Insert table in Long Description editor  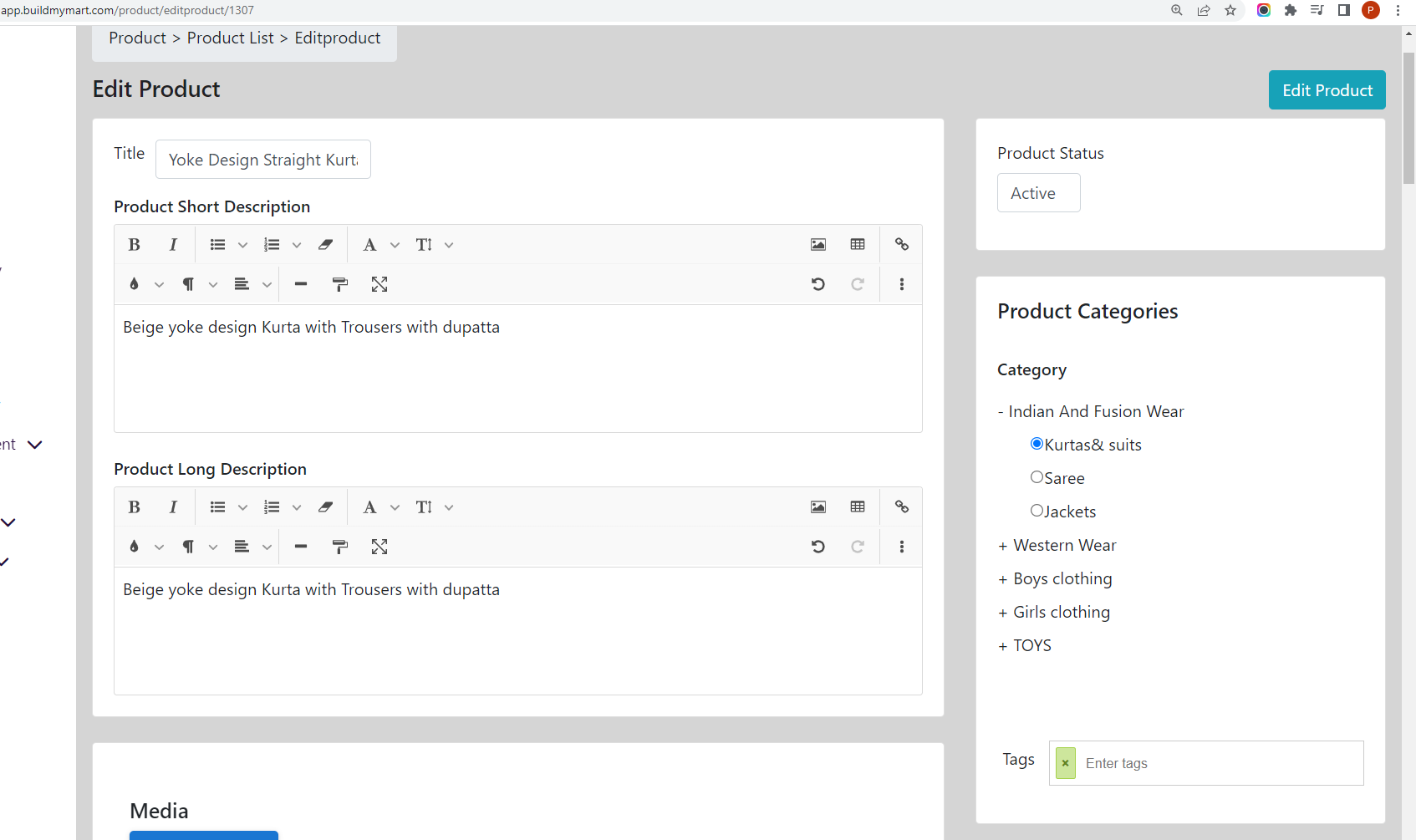[858, 507]
